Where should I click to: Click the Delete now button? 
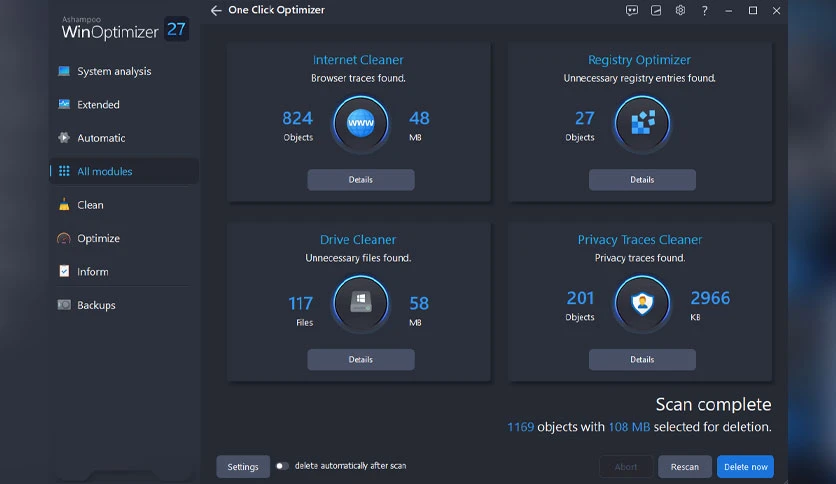(745, 466)
